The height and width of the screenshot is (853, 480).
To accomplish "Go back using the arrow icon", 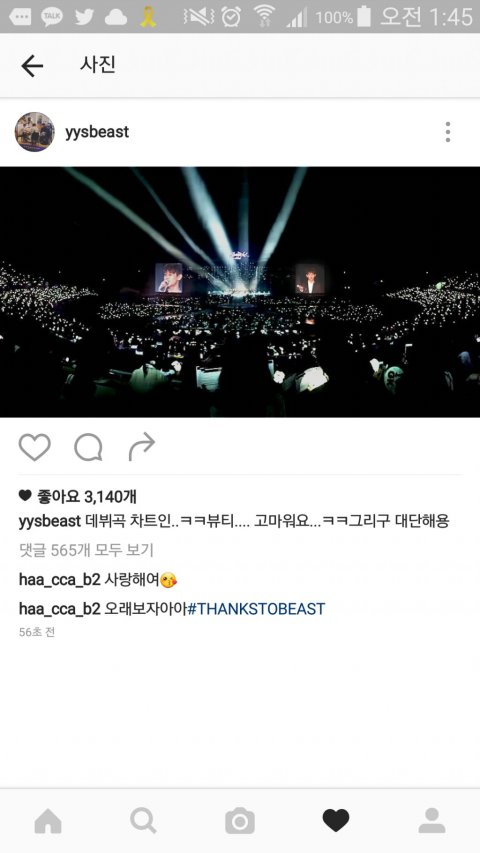I will click(x=32, y=66).
